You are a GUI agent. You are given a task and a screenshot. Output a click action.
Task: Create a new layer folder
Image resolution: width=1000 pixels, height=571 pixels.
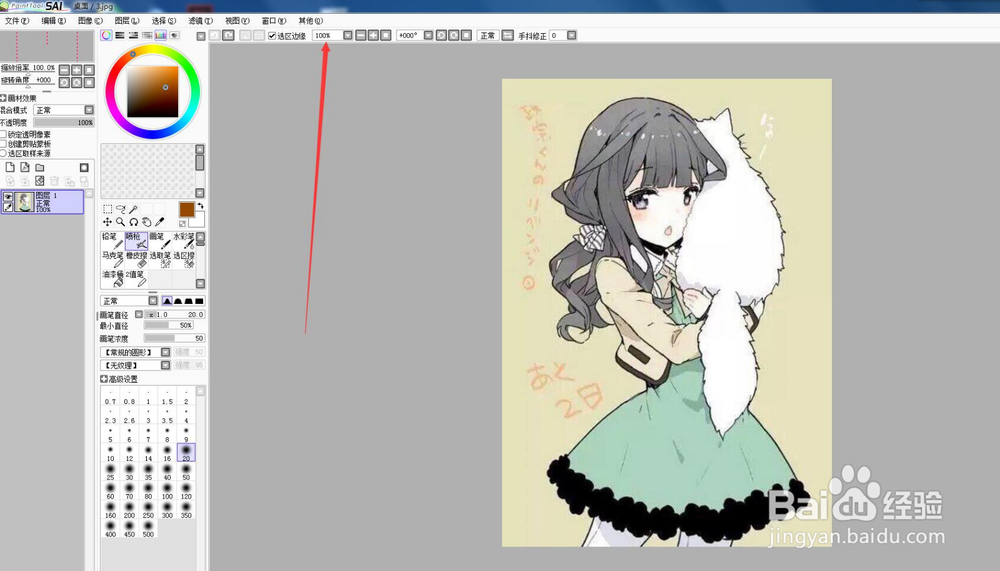[x=40, y=167]
